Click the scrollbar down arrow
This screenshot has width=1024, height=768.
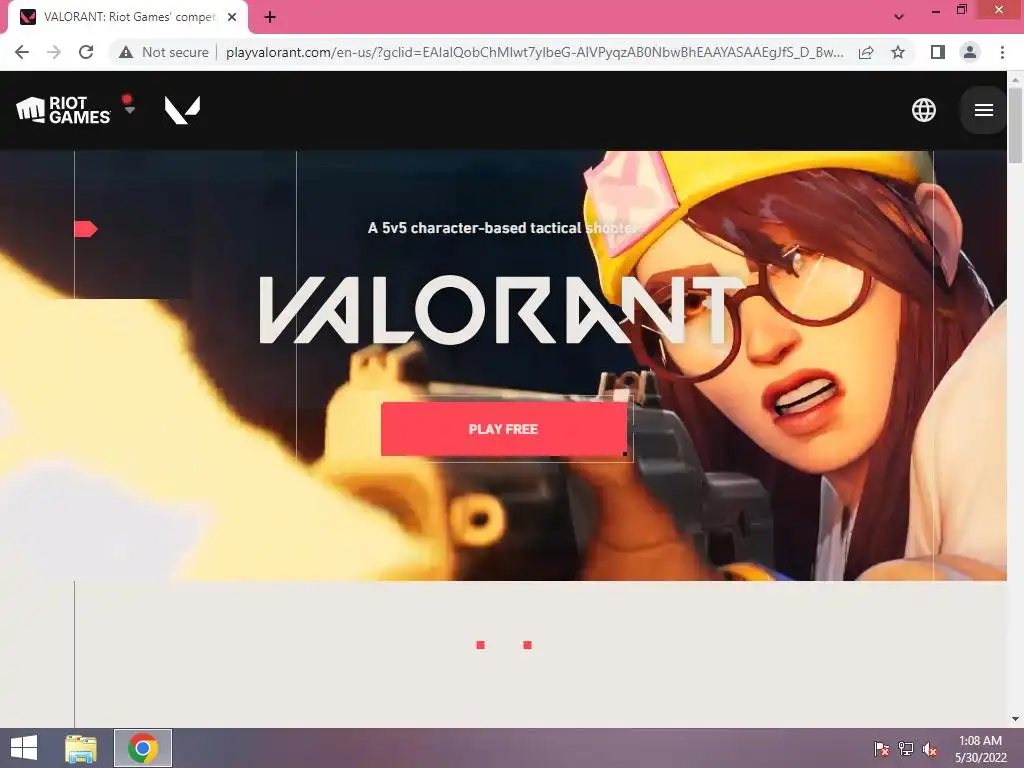click(1015, 719)
